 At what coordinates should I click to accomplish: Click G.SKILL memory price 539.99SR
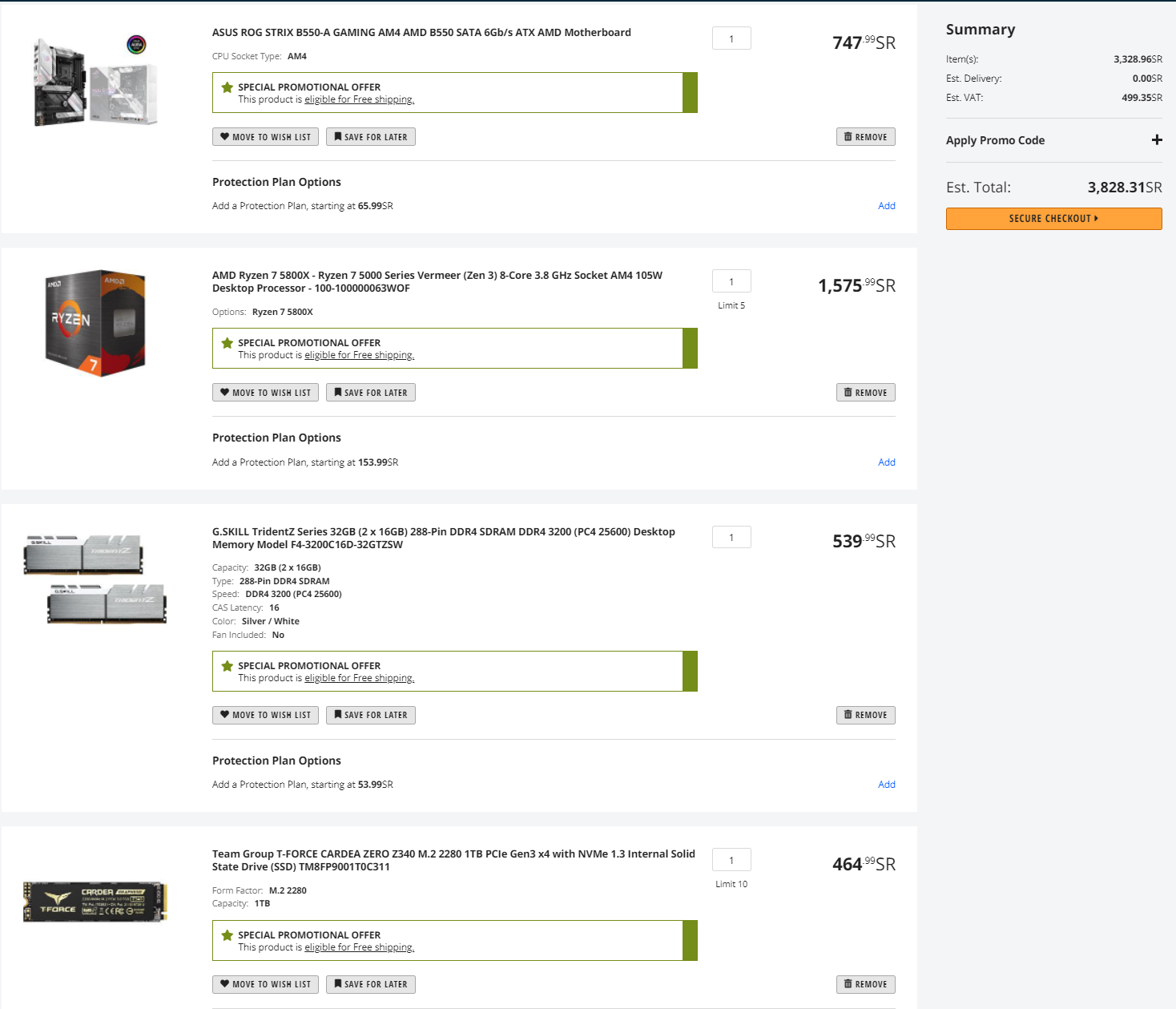pyautogui.click(x=864, y=541)
